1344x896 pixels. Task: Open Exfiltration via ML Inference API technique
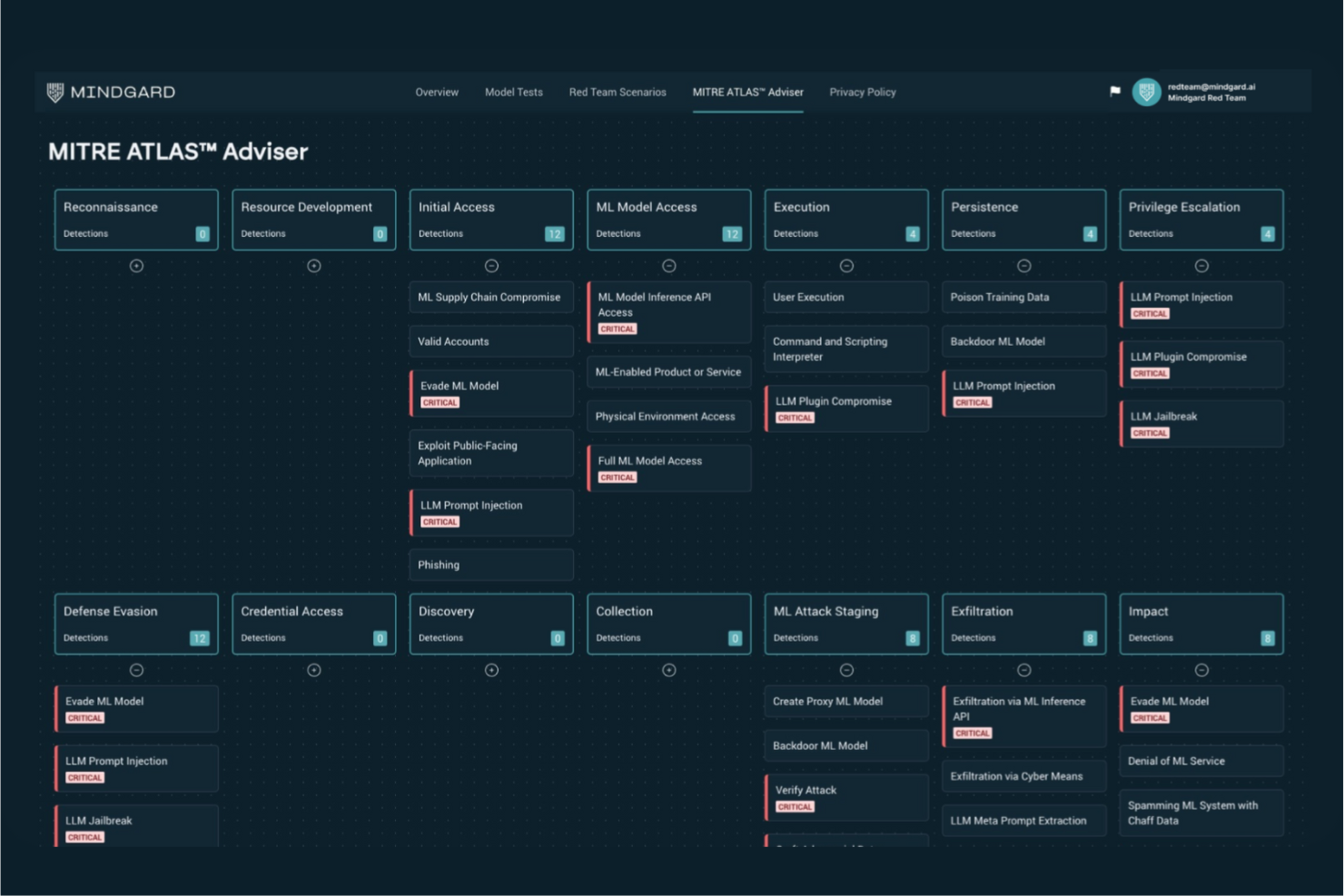coord(1024,716)
